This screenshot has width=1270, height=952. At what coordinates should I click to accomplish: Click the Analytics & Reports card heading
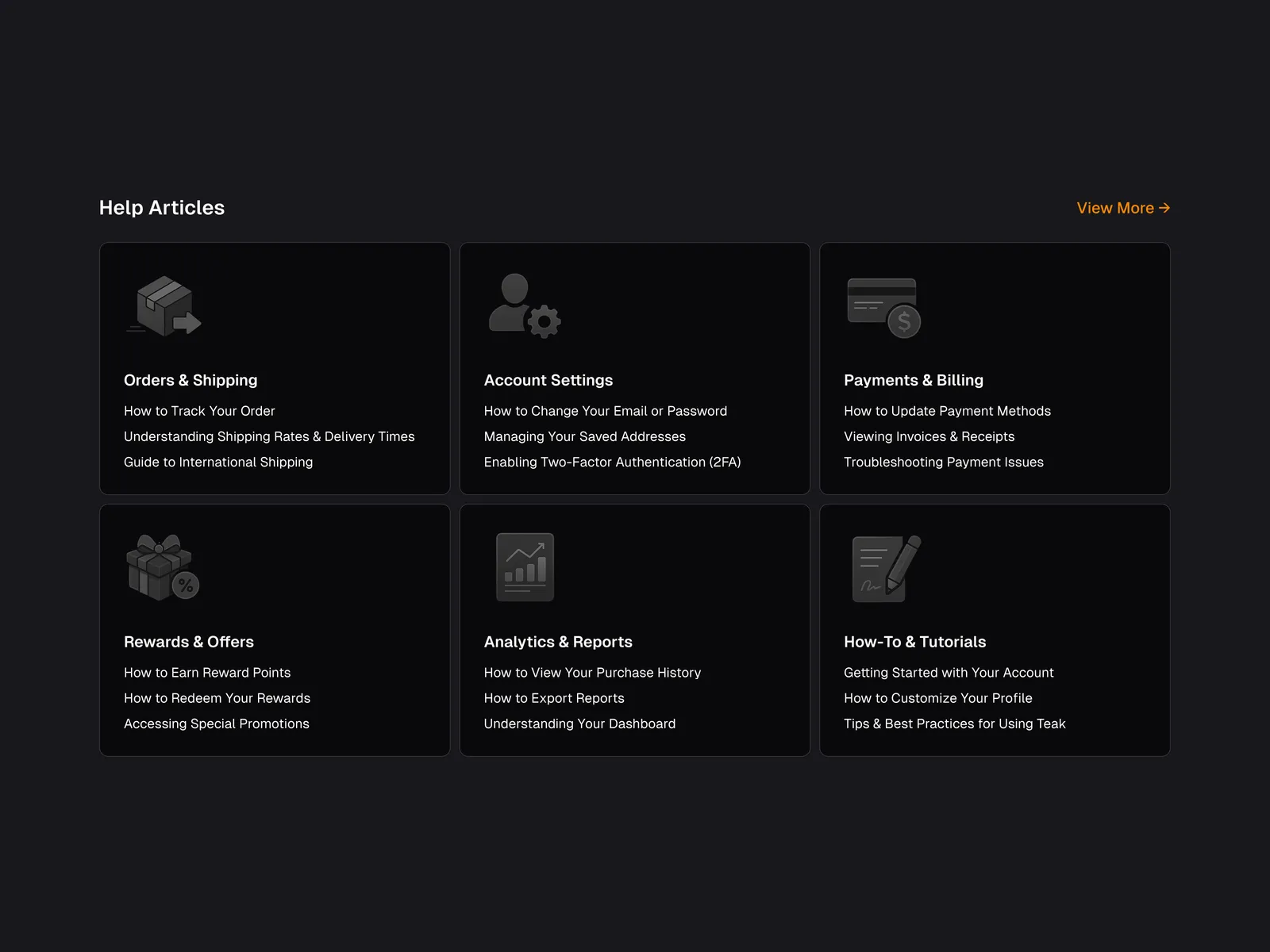[558, 642]
